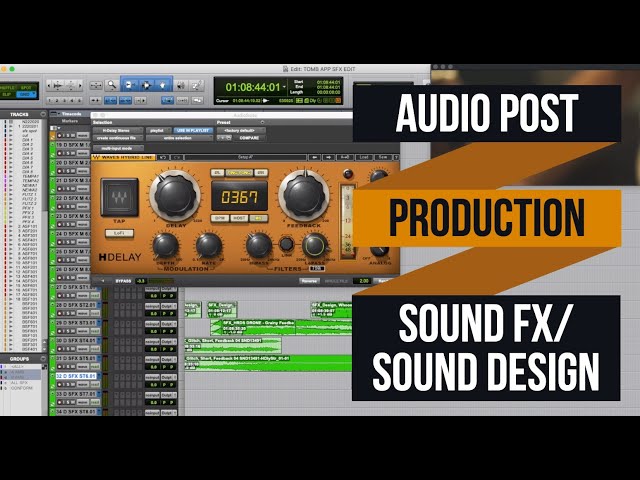The width and height of the screenshot is (640, 480).
Task: Select the Trim tool in toolbar
Action: pyautogui.click(x=130, y=85)
